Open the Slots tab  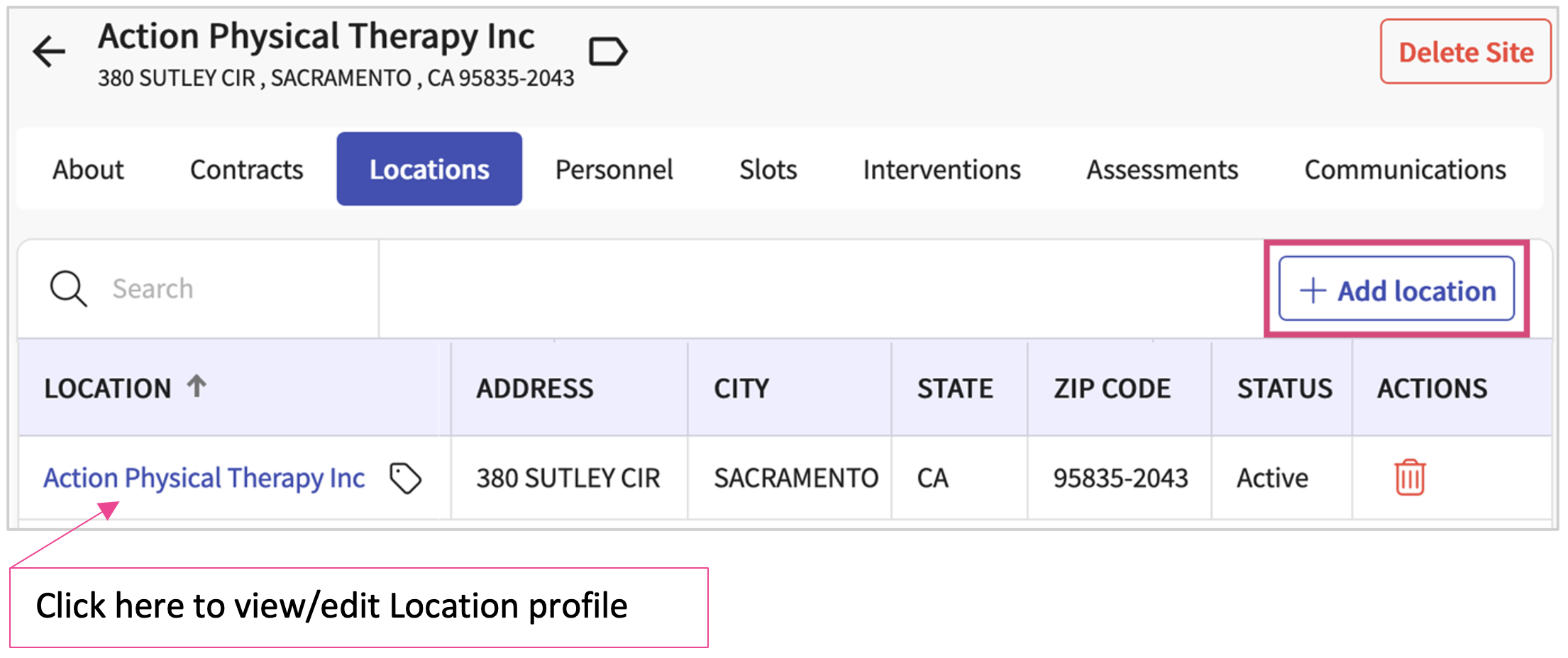pos(768,169)
